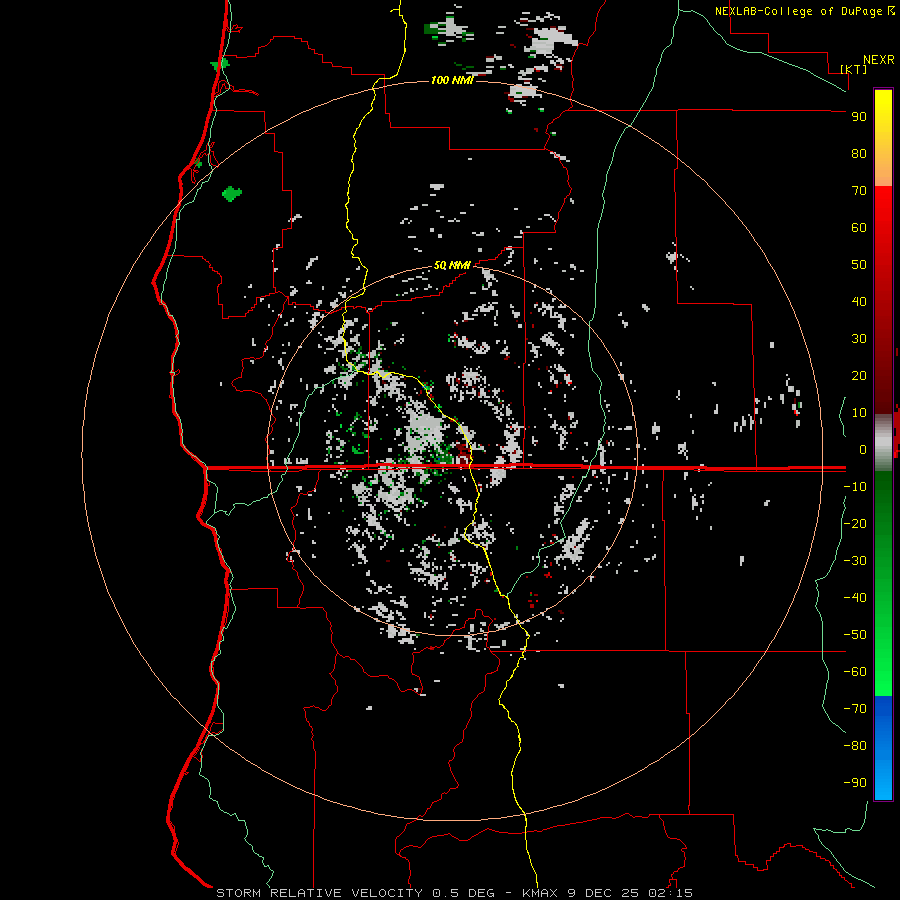Viewport: 900px width, 900px height.
Task: Click the -80 scale value
Action: [855, 746]
